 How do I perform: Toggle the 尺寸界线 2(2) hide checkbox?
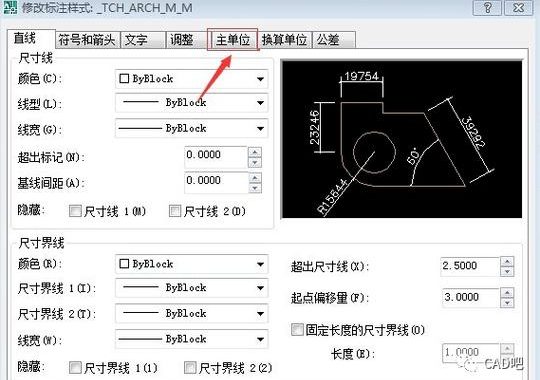190,368
